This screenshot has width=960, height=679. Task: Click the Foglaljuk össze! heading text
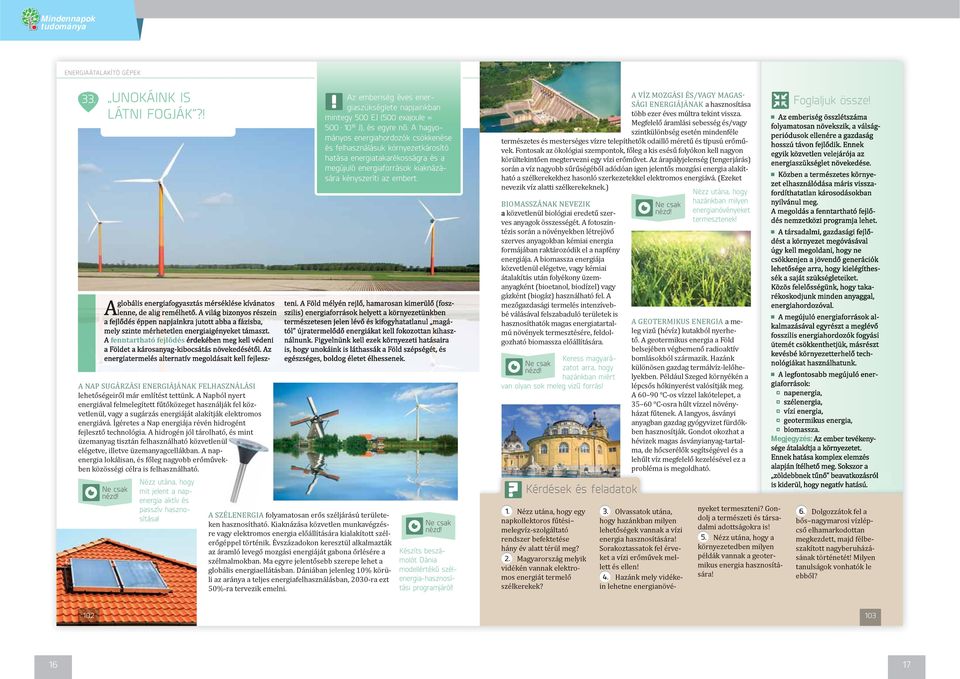point(831,100)
